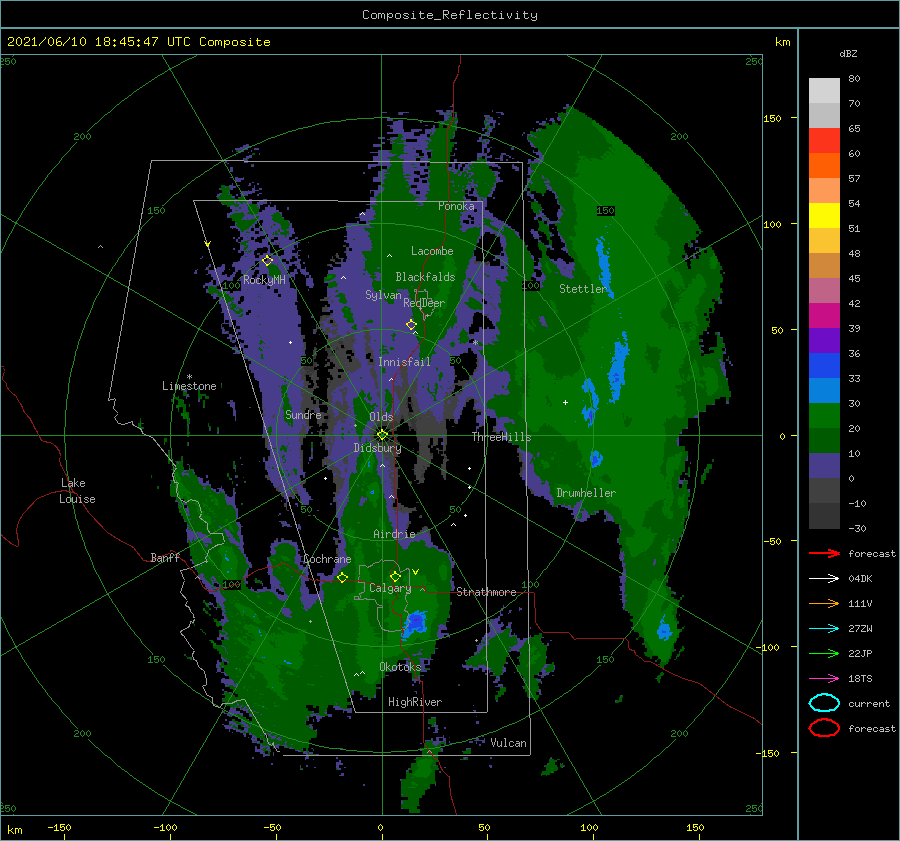This screenshot has width=900, height=841.
Task: Click the Strathmore town label
Action: (x=486, y=592)
